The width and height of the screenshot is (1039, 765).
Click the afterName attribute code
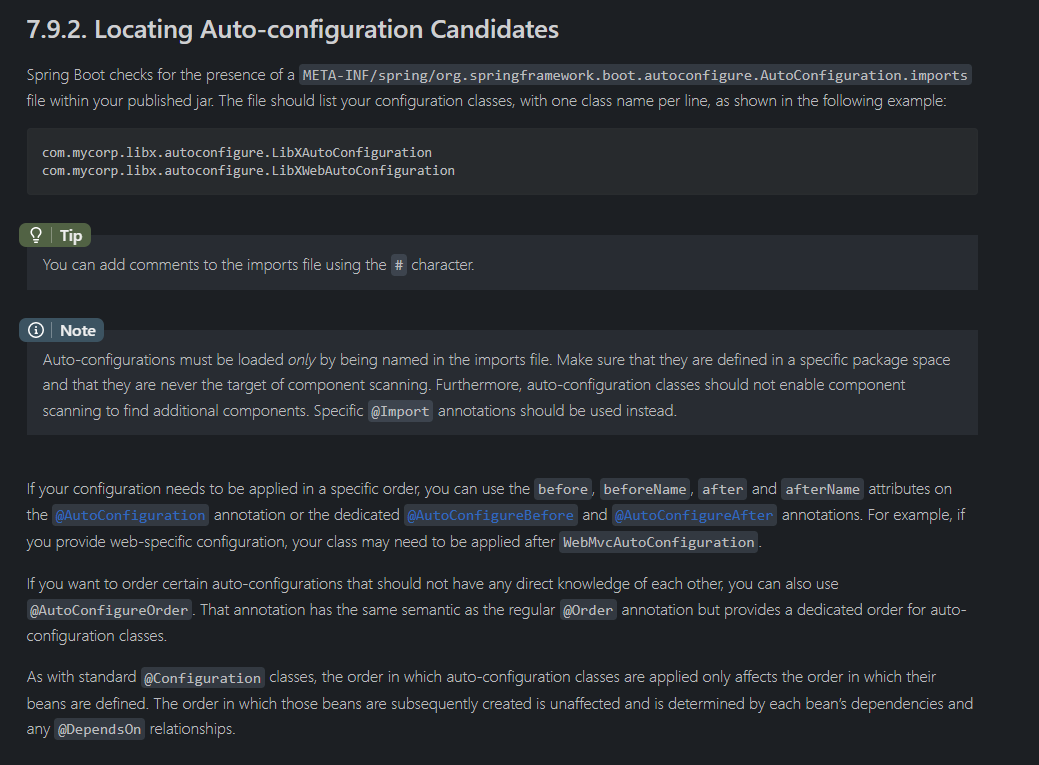coord(822,489)
